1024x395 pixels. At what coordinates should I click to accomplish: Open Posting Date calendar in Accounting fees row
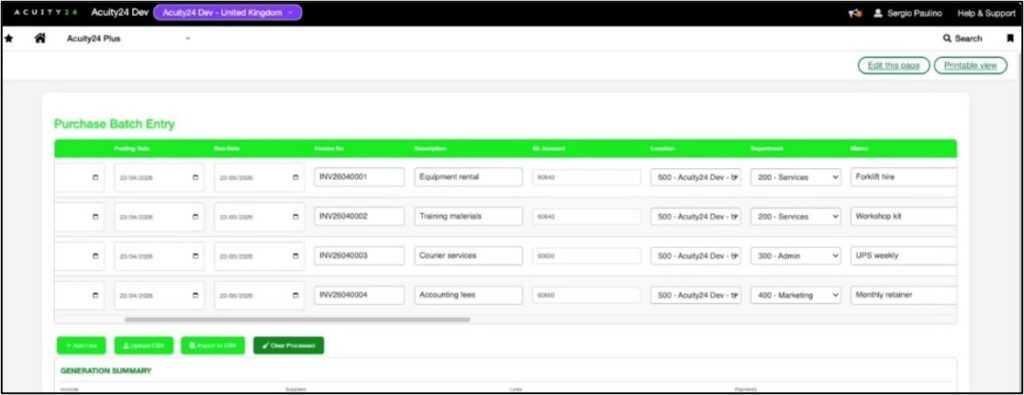(x=195, y=295)
